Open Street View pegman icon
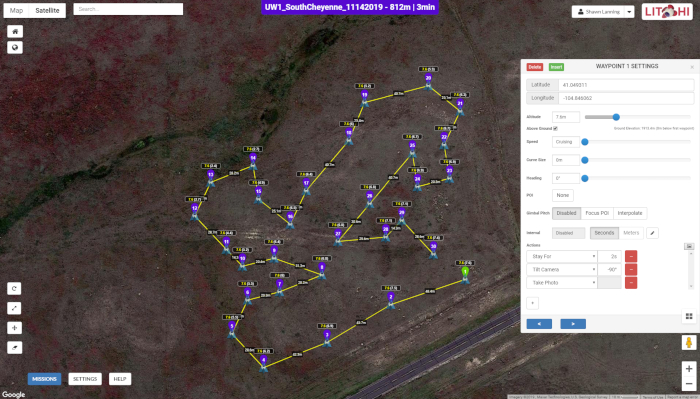Image resolution: width=700 pixels, height=399 pixels. click(689, 342)
